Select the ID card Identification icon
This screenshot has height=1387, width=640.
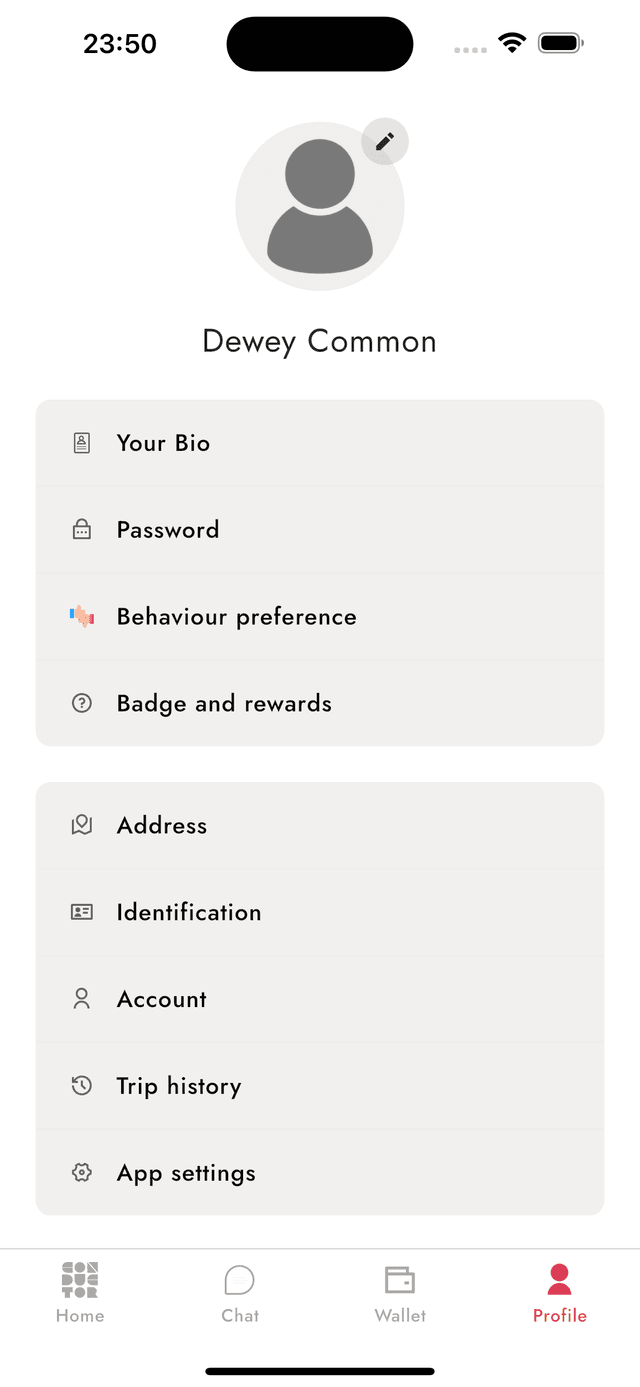[81, 911]
